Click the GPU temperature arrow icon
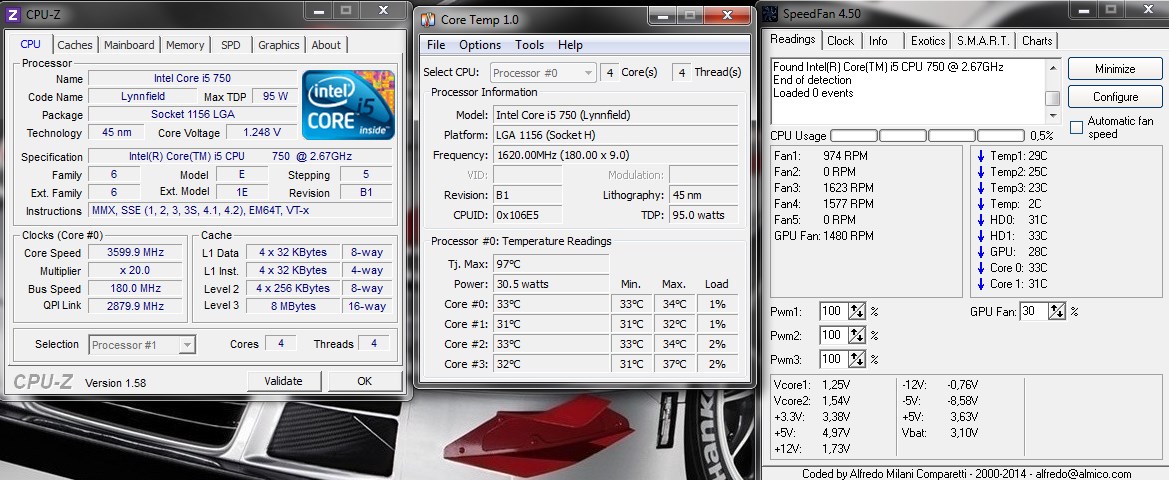Viewport: 1169px width, 480px height. click(x=981, y=252)
